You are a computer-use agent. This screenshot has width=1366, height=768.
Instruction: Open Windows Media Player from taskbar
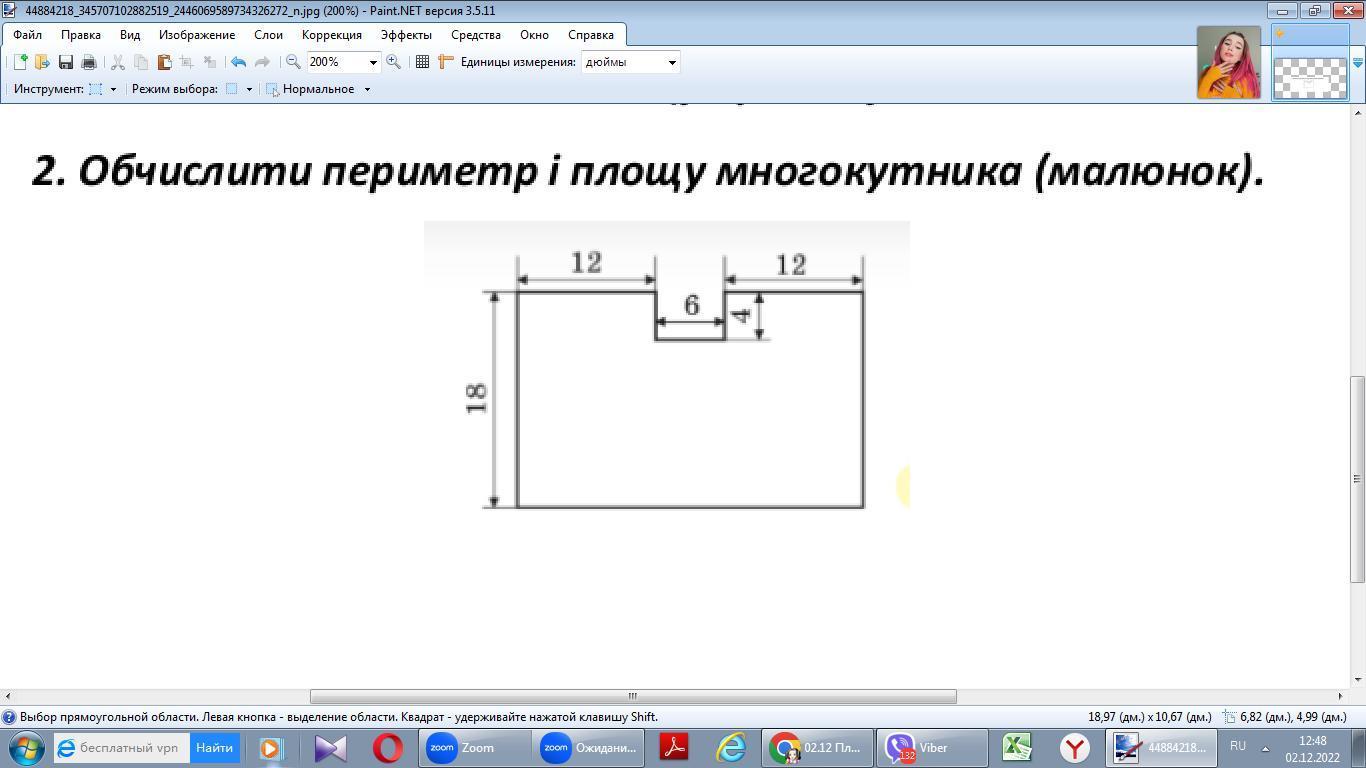tap(271, 748)
